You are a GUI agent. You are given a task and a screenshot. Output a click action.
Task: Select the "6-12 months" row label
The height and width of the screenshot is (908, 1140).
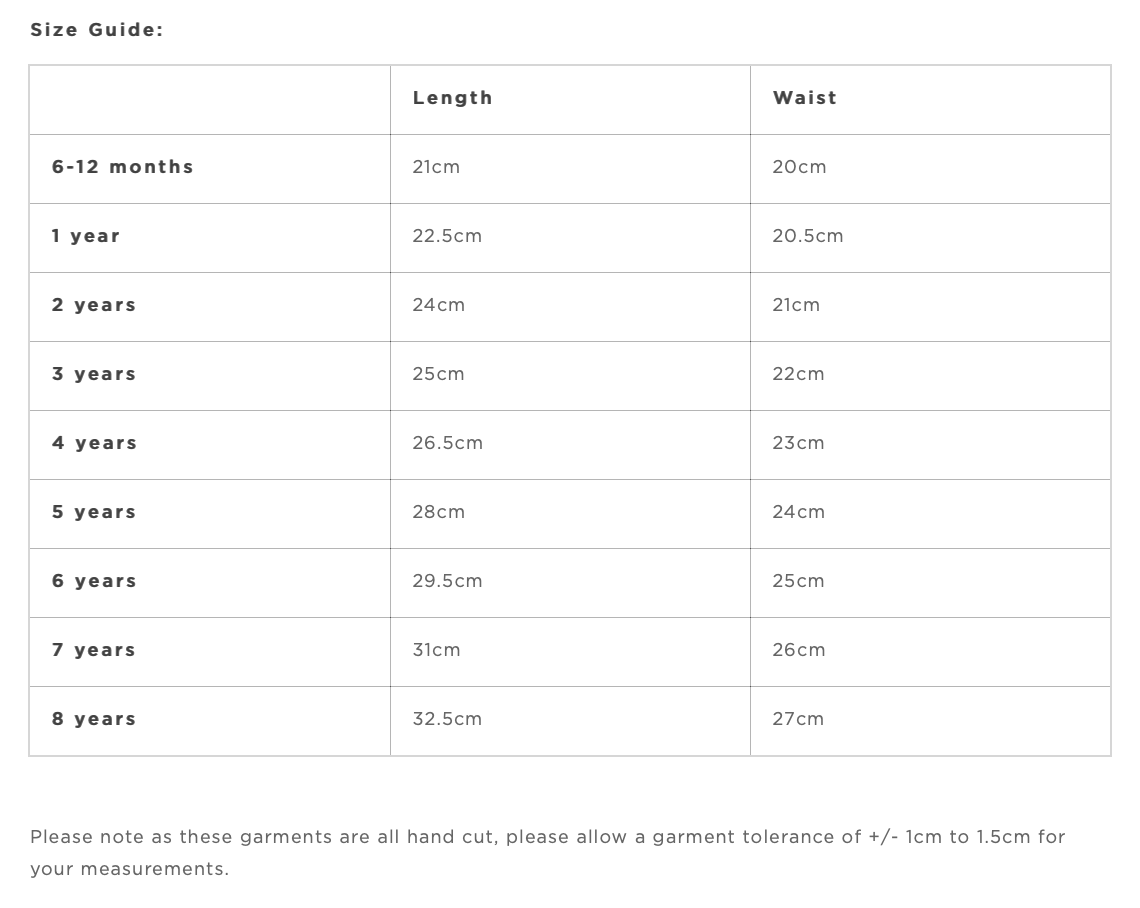coord(122,167)
